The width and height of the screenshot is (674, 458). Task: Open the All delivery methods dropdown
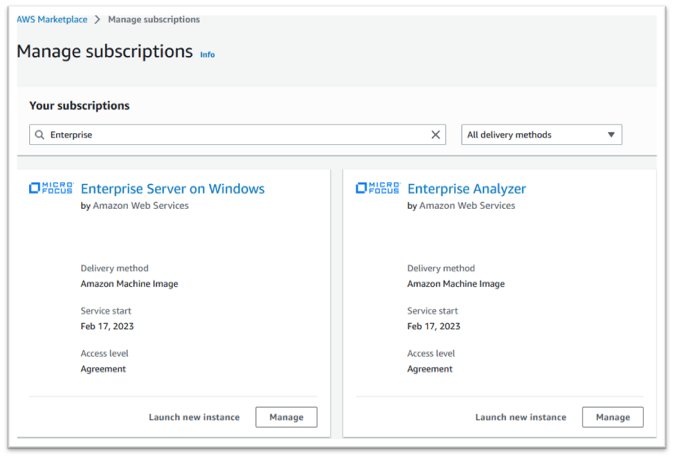pyautogui.click(x=541, y=135)
